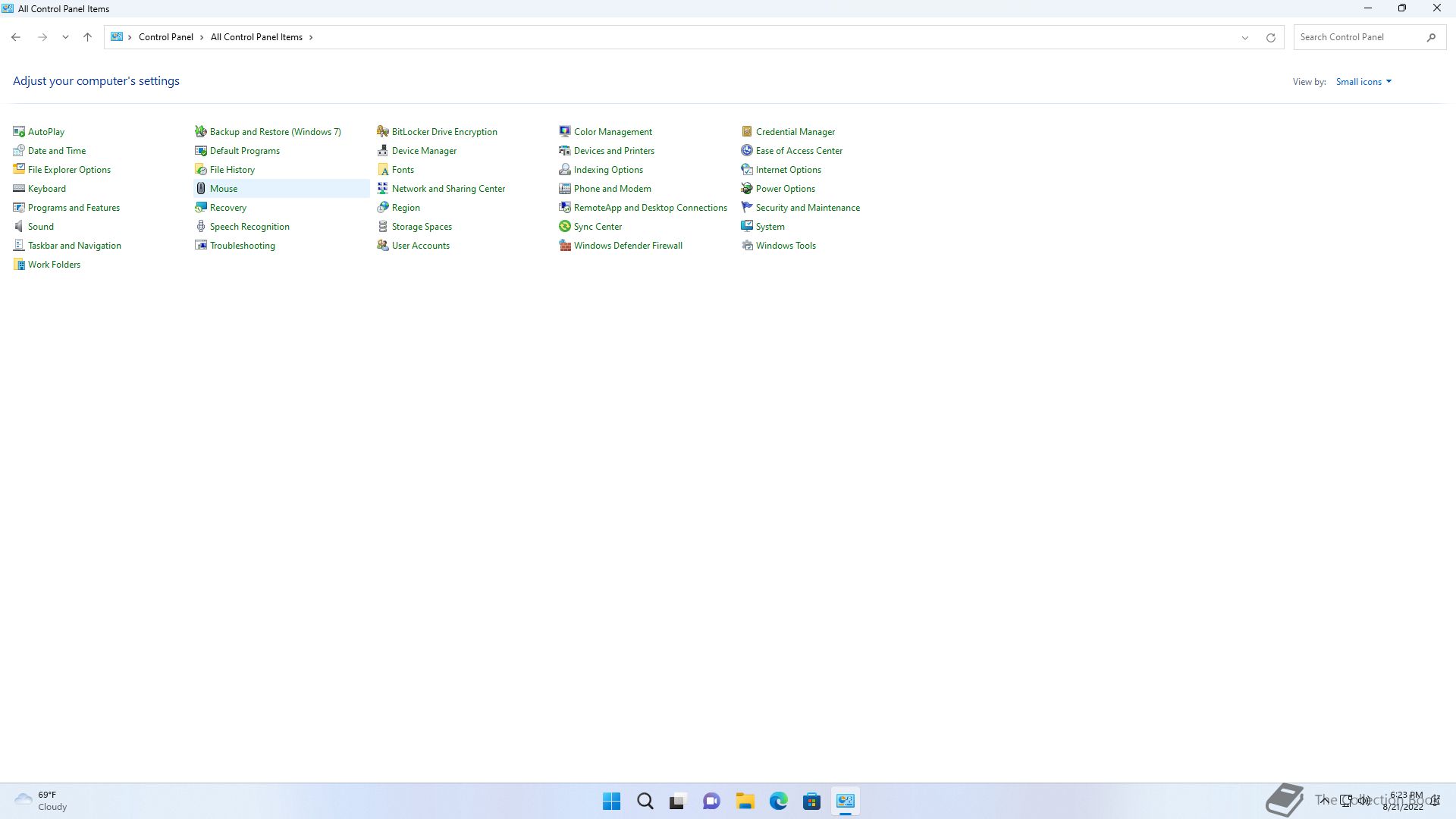Click the Speech Recognition microphone icon
This screenshot has width=1456, height=819.
(x=201, y=227)
